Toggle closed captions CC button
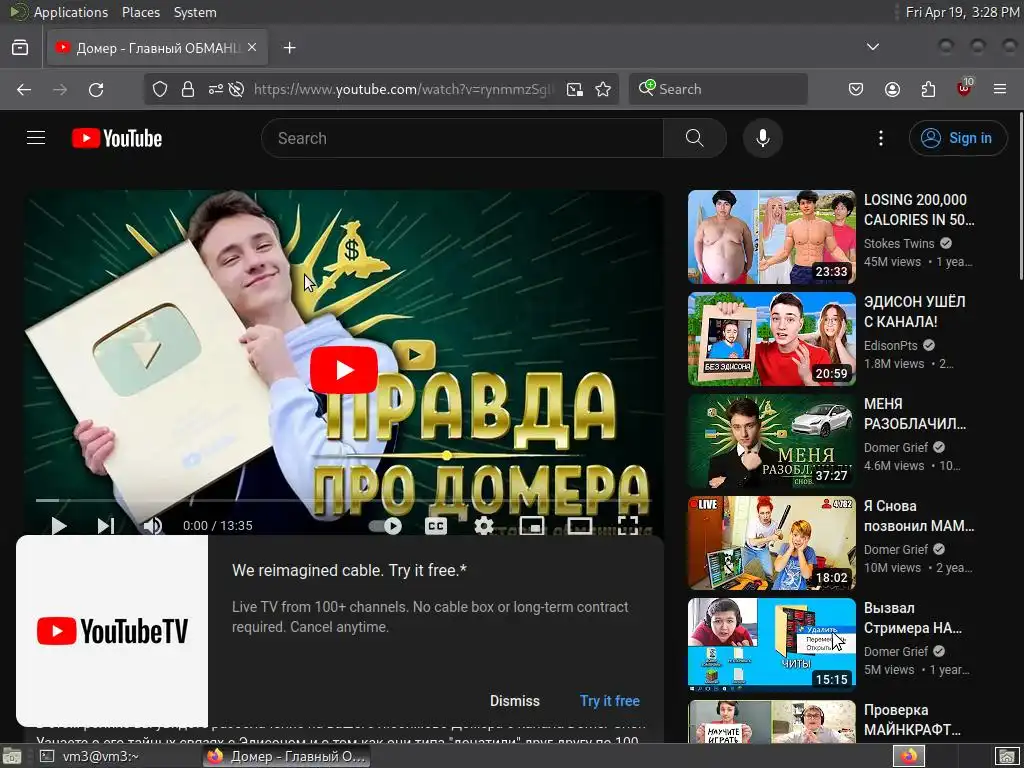The height and width of the screenshot is (768, 1024). tap(436, 526)
